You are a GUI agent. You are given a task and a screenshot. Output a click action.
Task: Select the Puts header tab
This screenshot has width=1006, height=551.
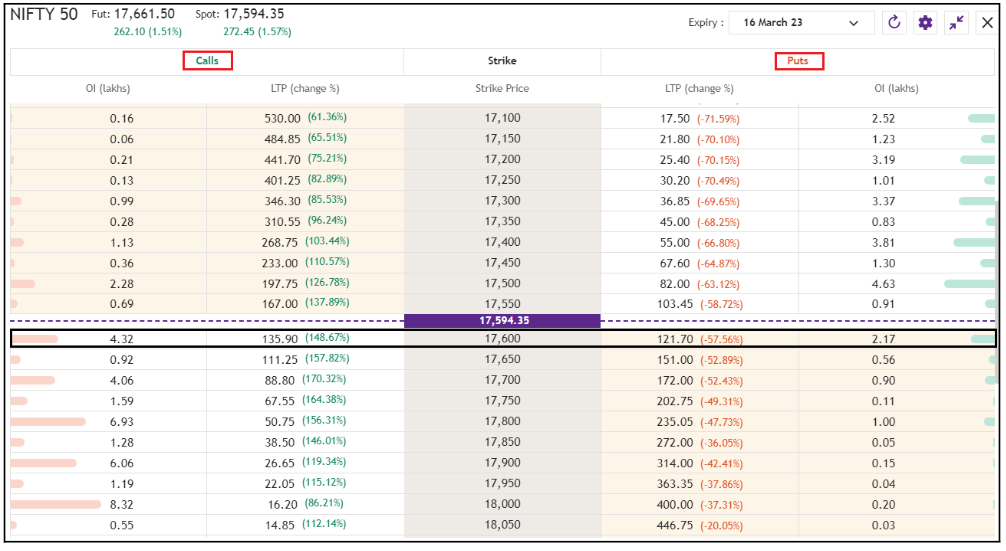[798, 61]
